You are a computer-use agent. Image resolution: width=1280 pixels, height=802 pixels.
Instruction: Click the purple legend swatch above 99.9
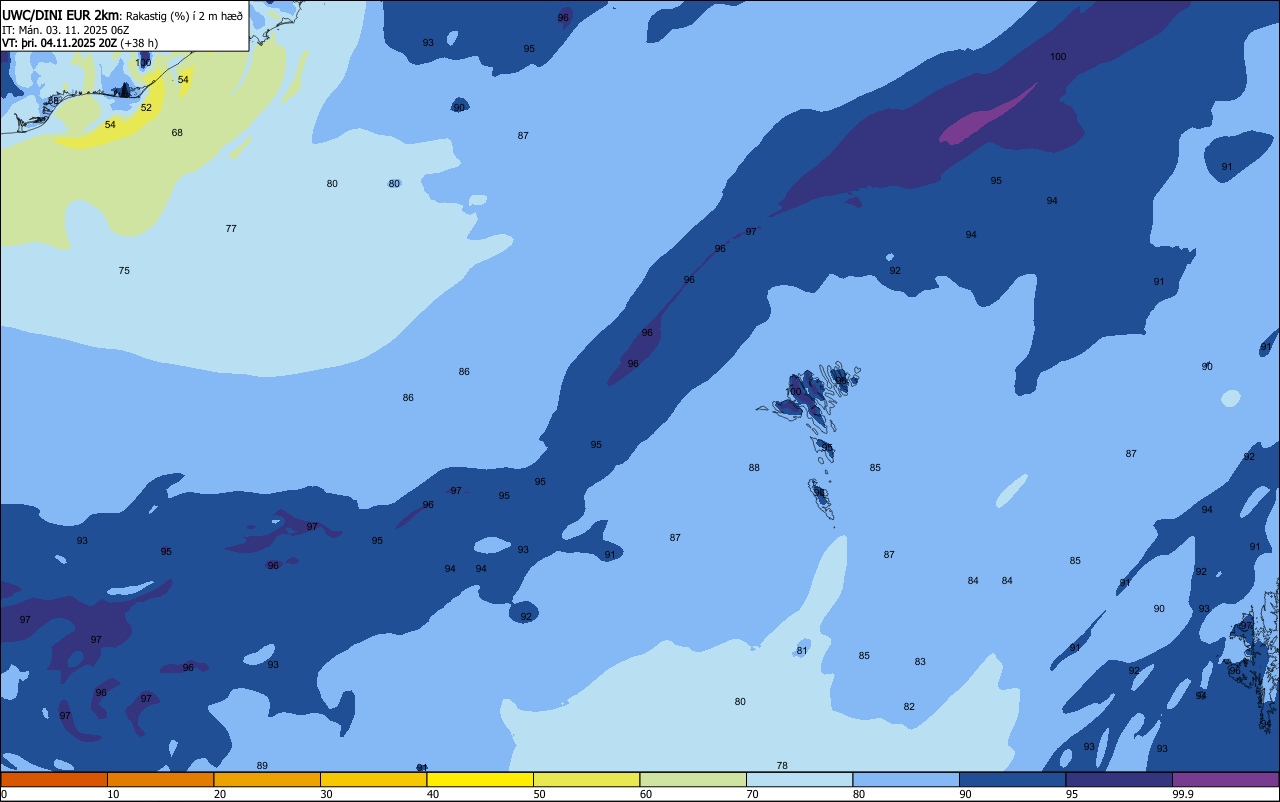coord(1225,779)
